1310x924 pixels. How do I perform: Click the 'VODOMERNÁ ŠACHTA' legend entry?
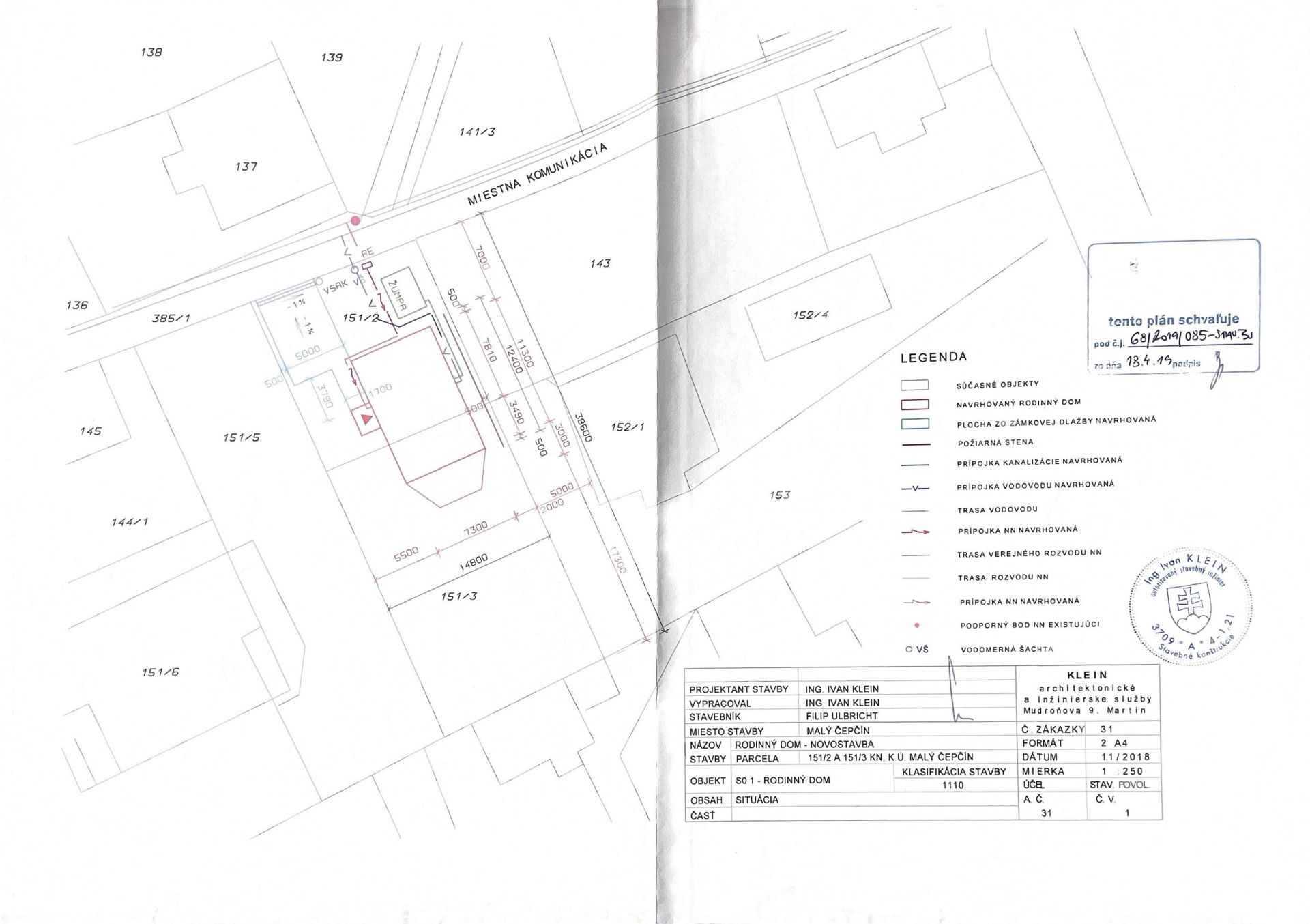(1007, 650)
